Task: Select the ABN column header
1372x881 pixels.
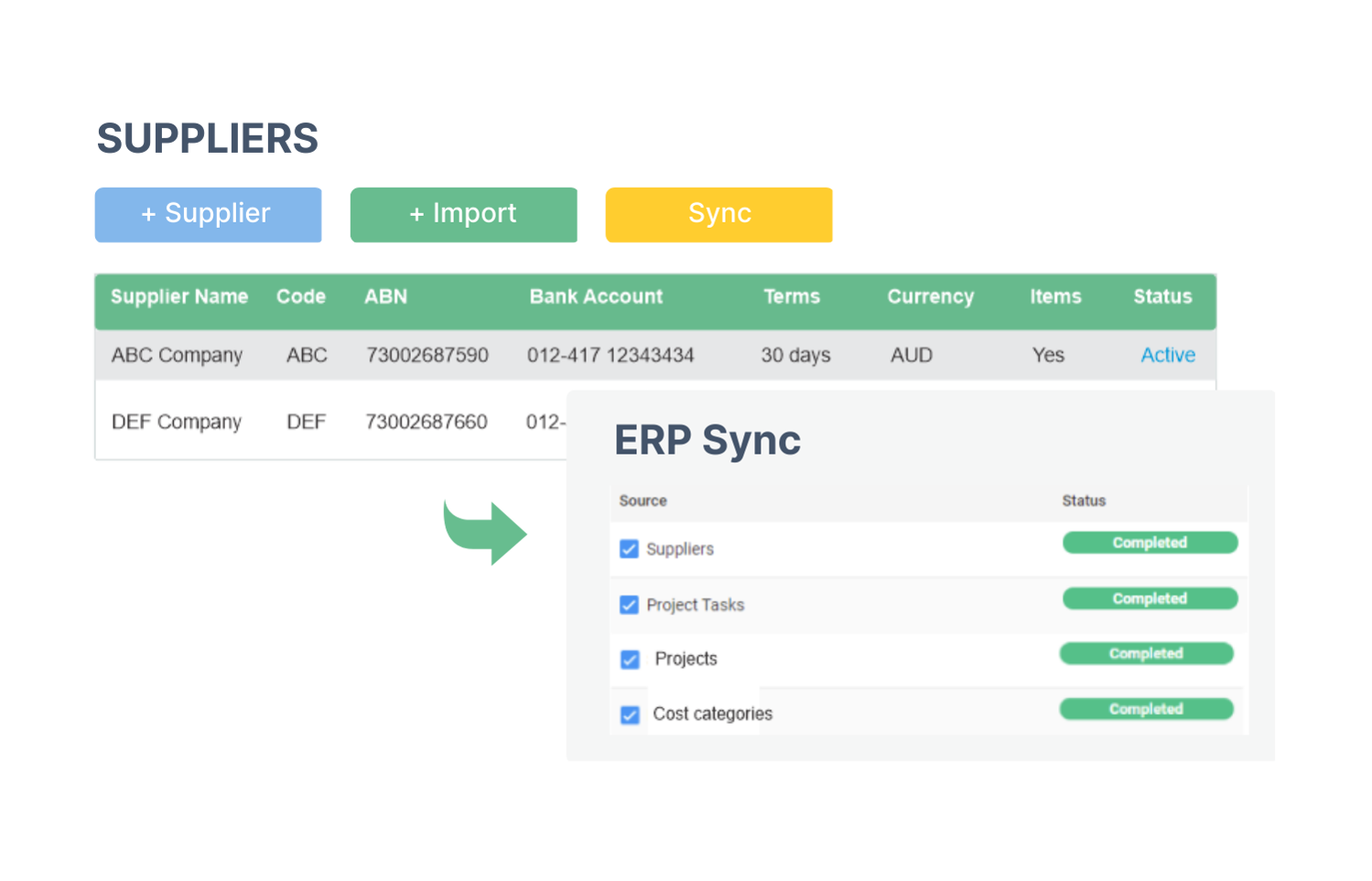Action: tap(386, 296)
